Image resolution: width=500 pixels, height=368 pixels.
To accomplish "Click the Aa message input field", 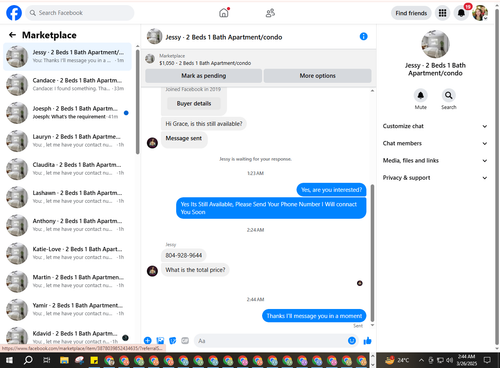I will 270,341.
